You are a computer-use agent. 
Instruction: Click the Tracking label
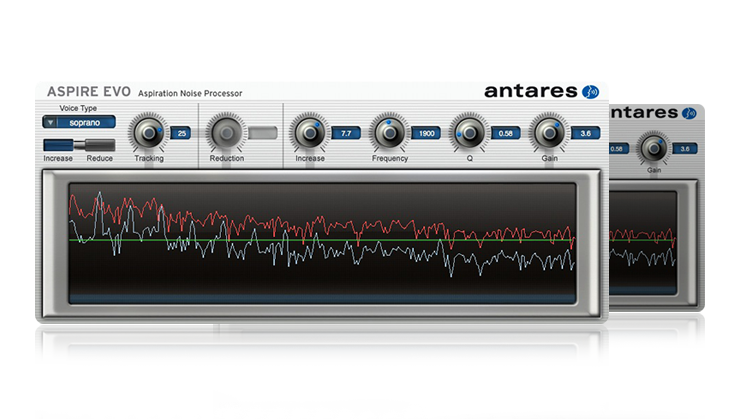(149, 159)
